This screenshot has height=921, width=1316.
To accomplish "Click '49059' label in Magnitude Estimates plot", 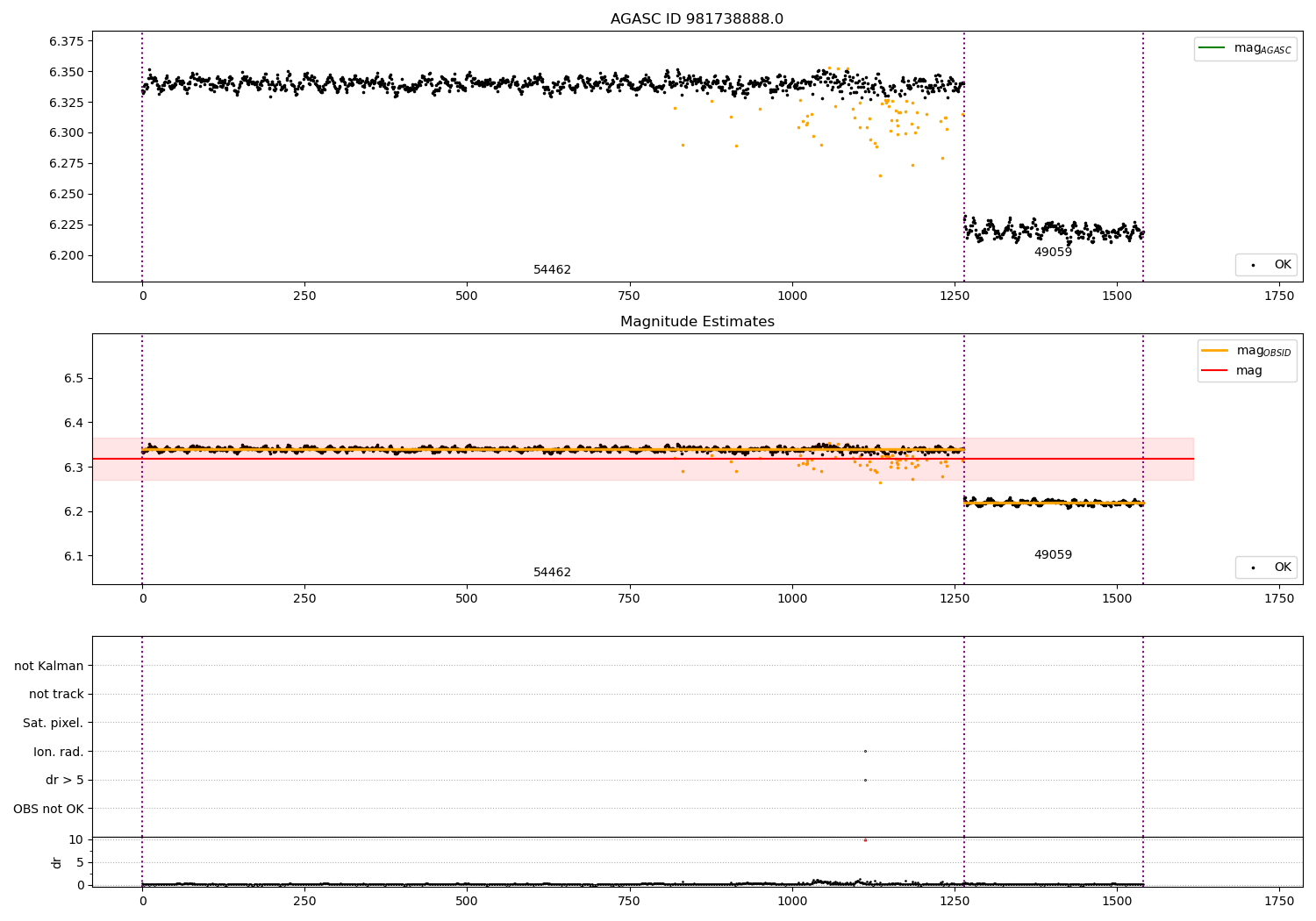I will tap(1053, 555).
